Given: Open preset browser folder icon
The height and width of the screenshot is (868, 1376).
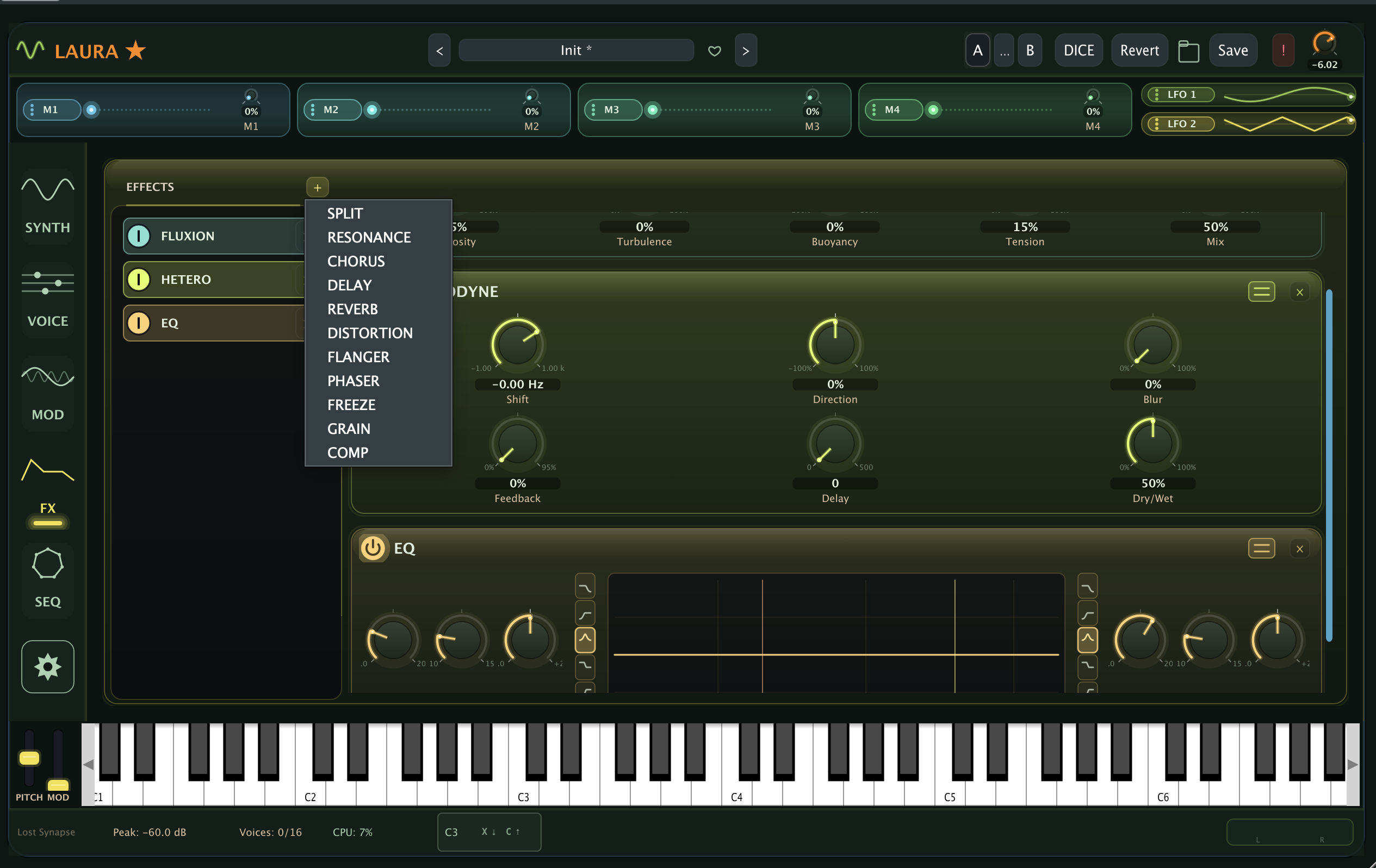Looking at the screenshot, I should coord(1188,52).
